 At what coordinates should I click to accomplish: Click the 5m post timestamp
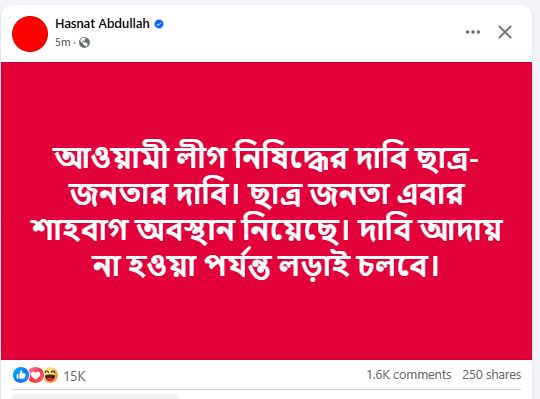pyautogui.click(x=63, y=42)
